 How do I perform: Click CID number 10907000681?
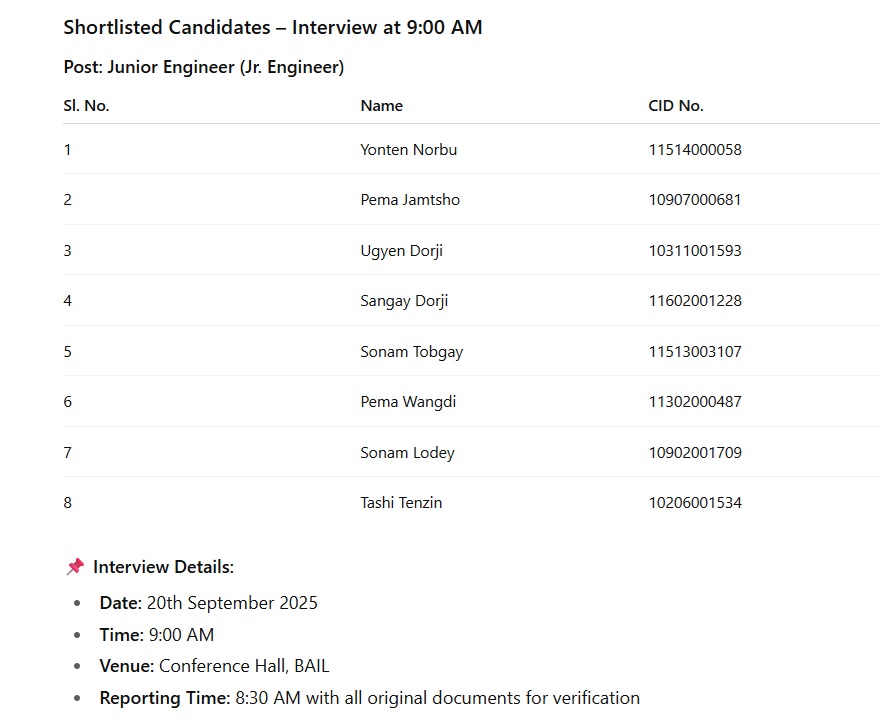click(x=695, y=200)
